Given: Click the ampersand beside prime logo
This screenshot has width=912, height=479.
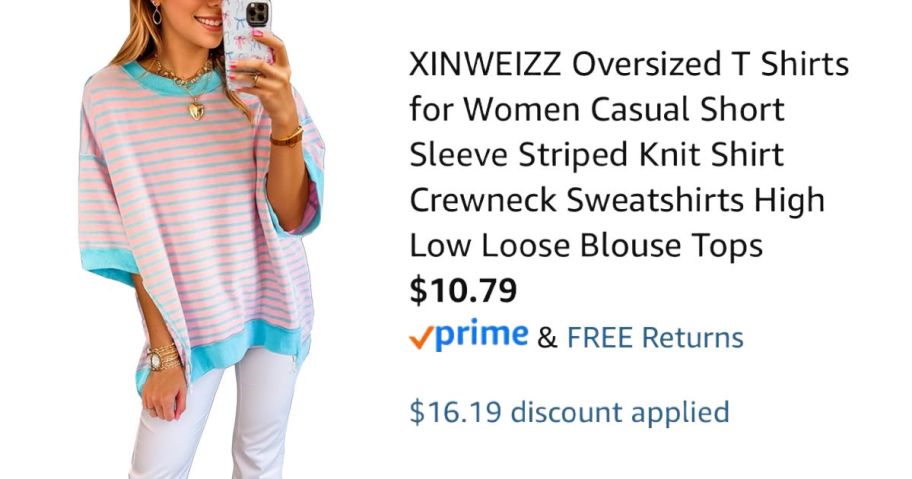Looking at the screenshot, I should pyautogui.click(x=547, y=338).
